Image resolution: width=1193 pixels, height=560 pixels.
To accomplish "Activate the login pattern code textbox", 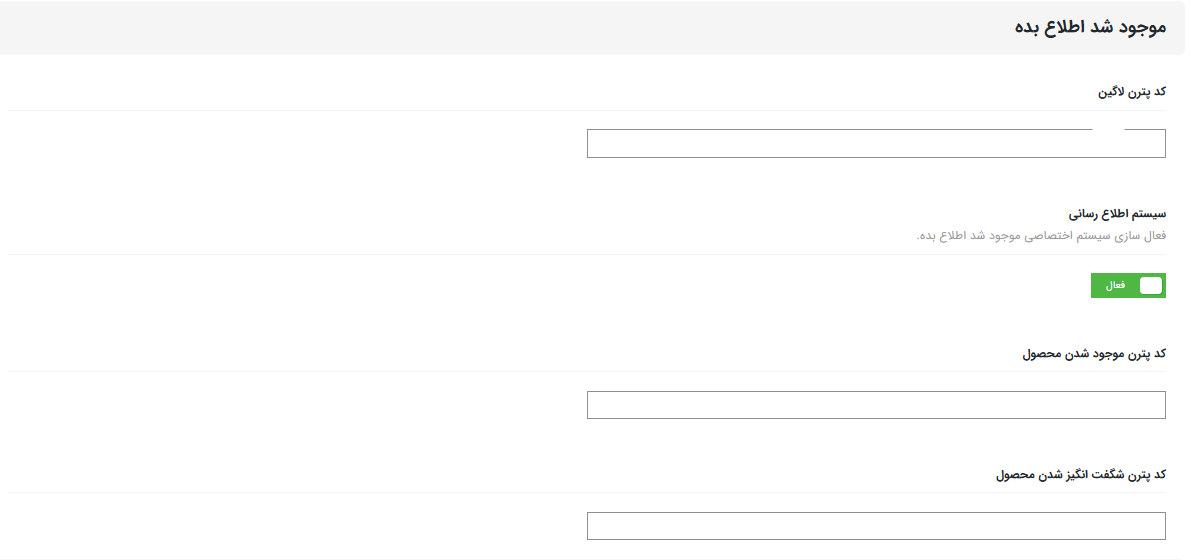I will tap(876, 143).
